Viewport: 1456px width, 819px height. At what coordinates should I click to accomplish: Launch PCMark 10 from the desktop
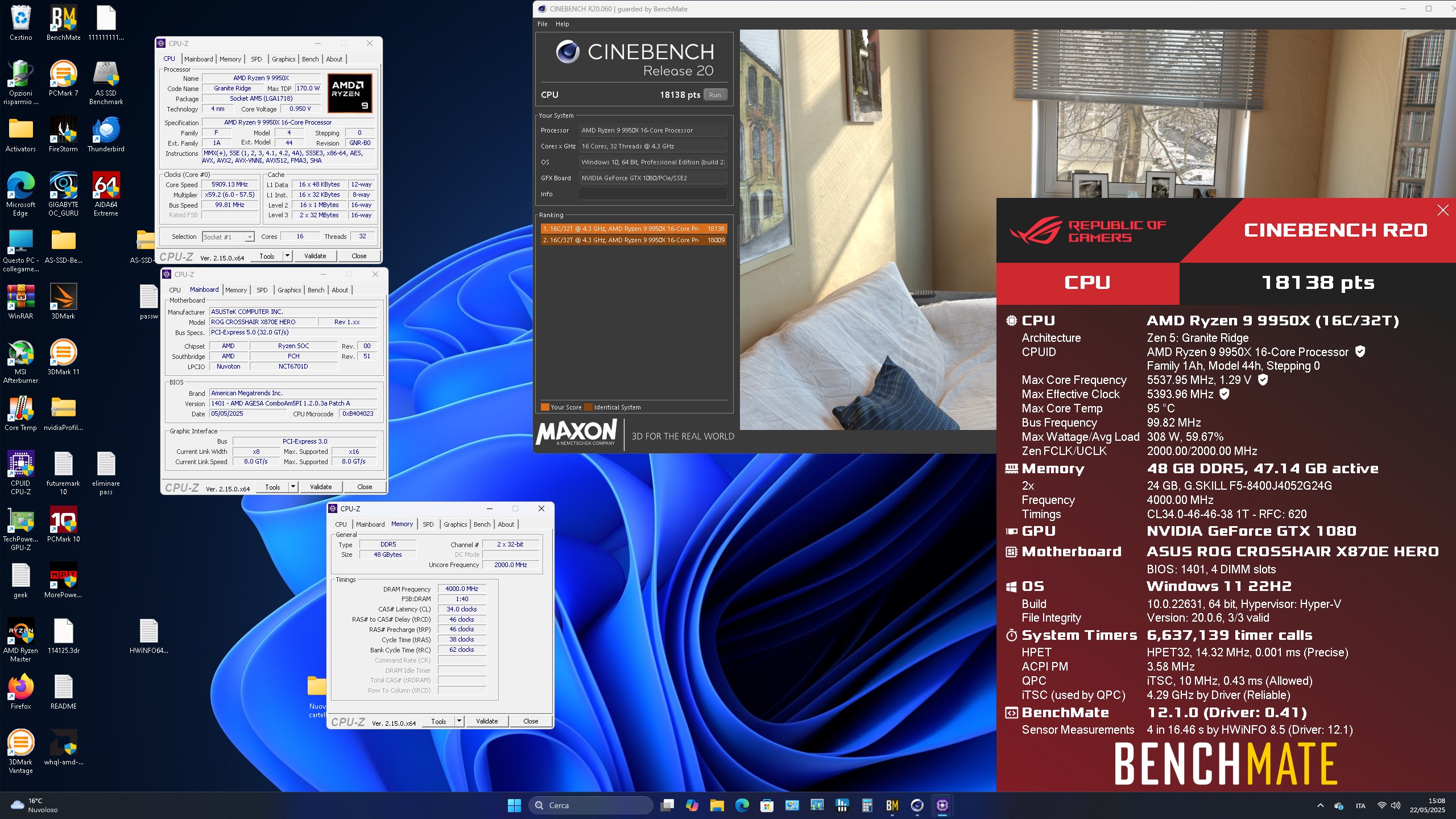pyautogui.click(x=63, y=524)
